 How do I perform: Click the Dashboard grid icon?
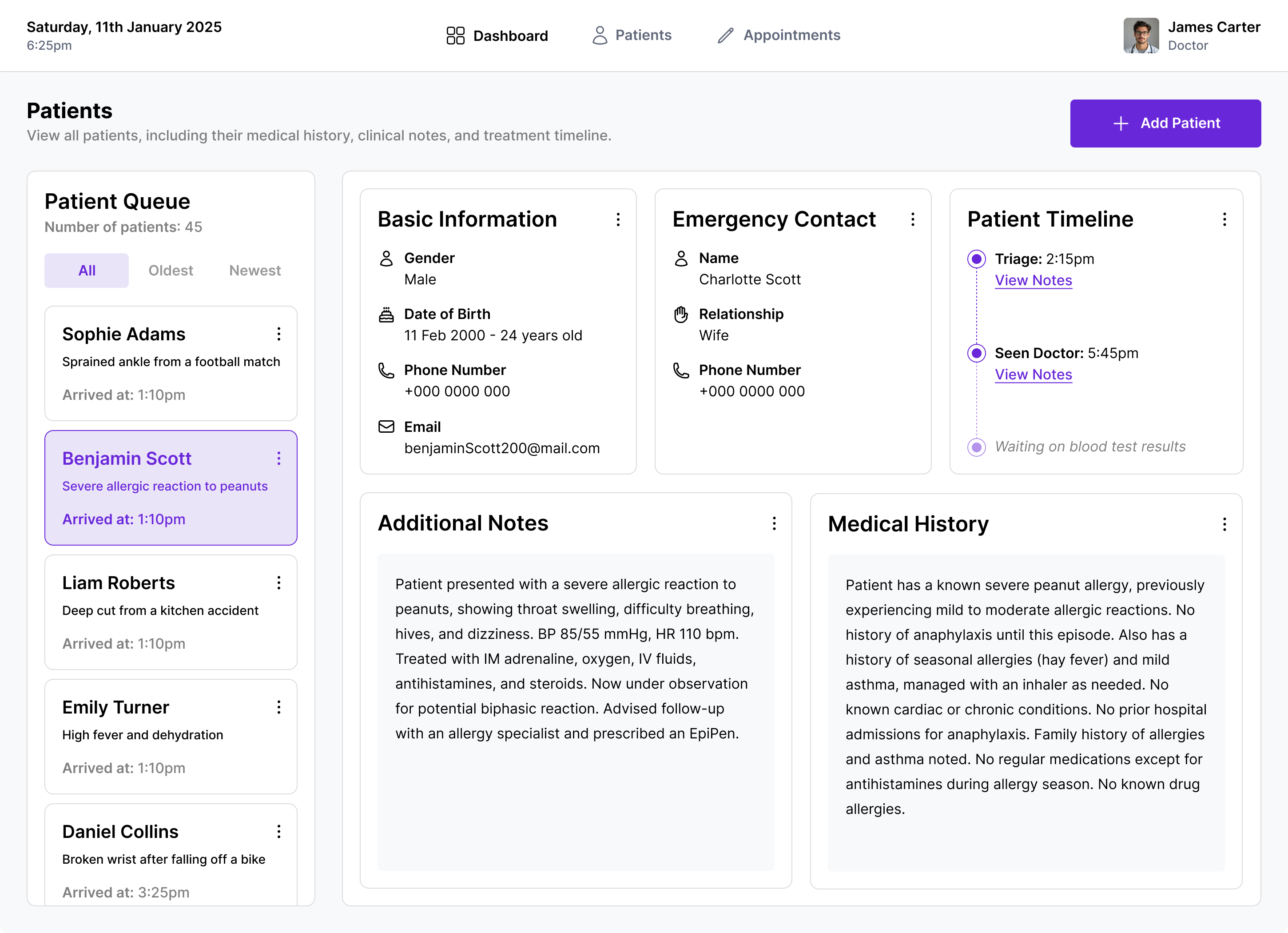pyautogui.click(x=455, y=35)
